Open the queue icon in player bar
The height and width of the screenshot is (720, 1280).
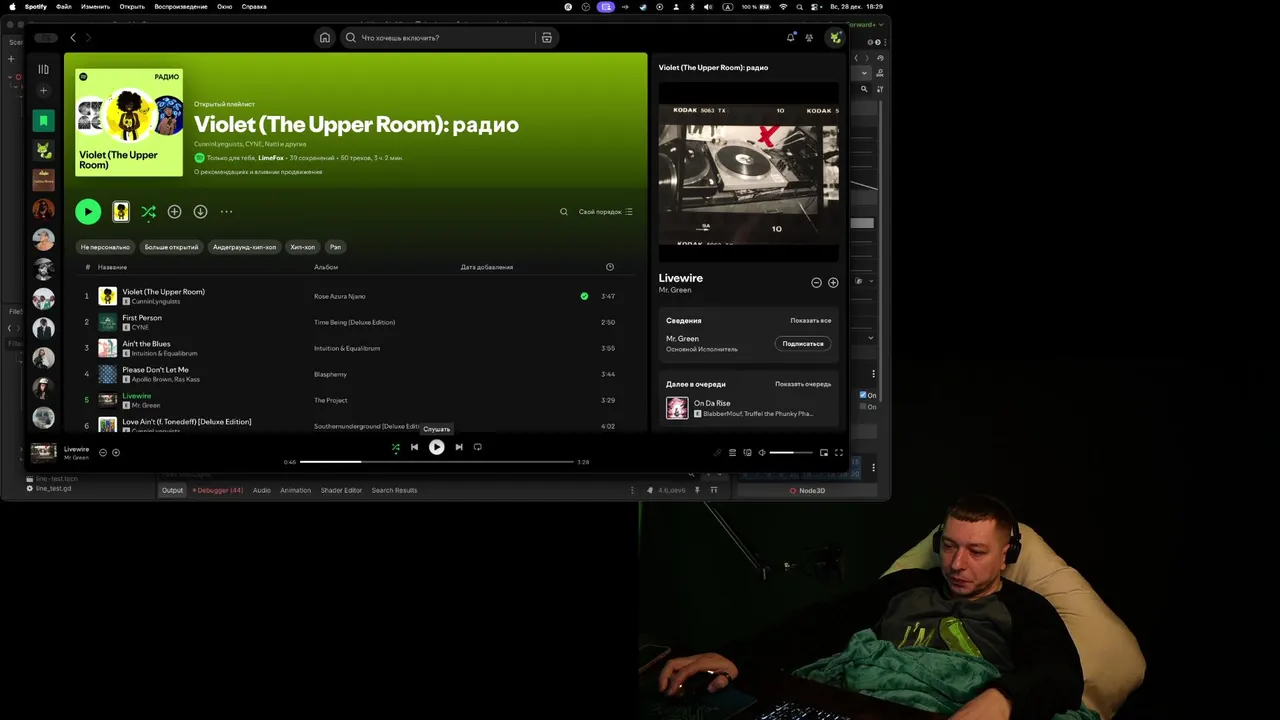pyautogui.click(x=732, y=453)
